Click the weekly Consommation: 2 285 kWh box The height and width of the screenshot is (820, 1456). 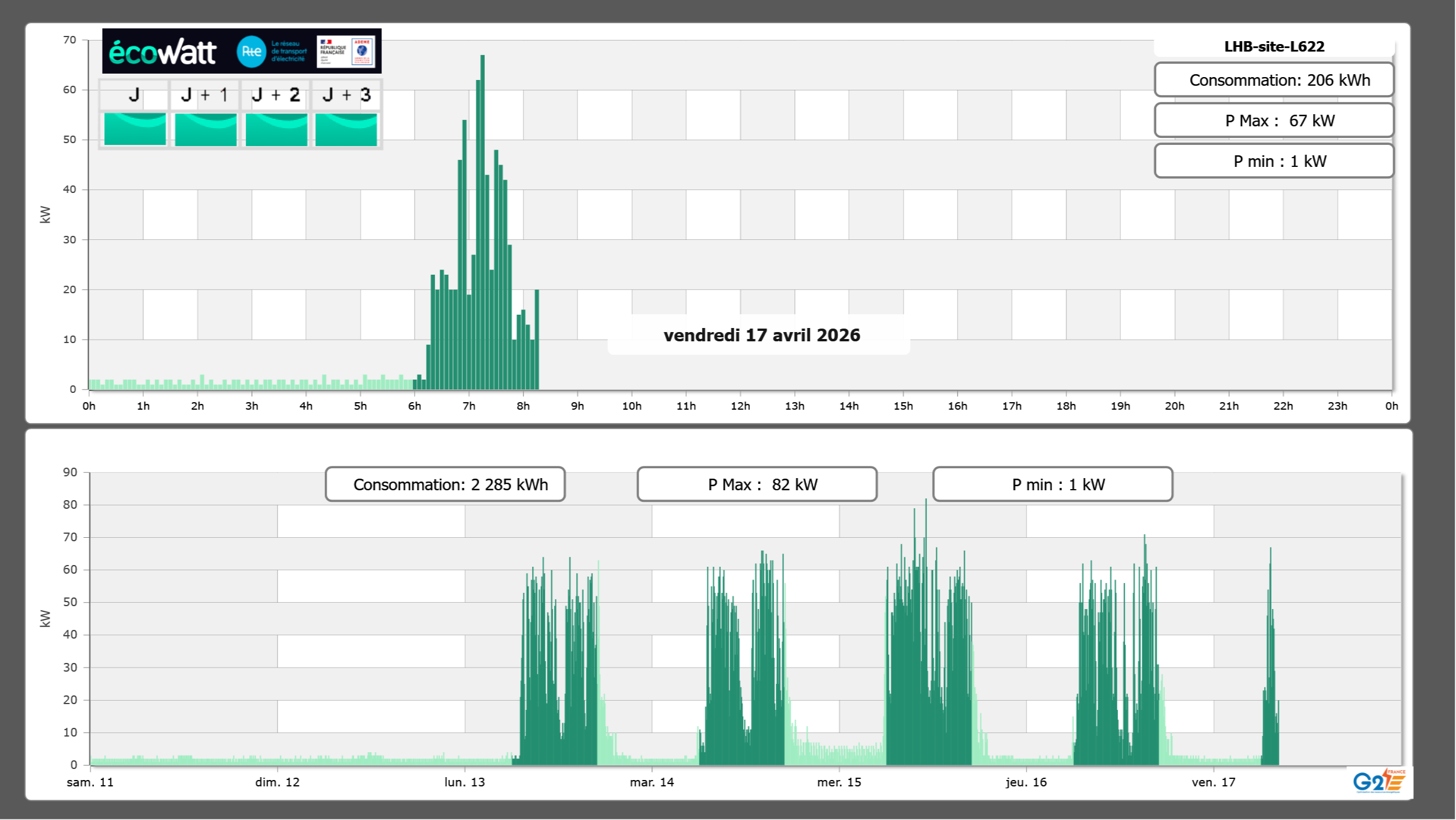pos(445,484)
